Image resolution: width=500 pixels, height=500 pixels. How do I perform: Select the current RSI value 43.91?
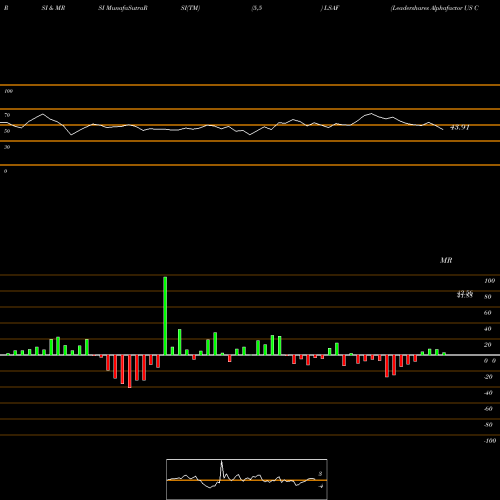click(460, 127)
